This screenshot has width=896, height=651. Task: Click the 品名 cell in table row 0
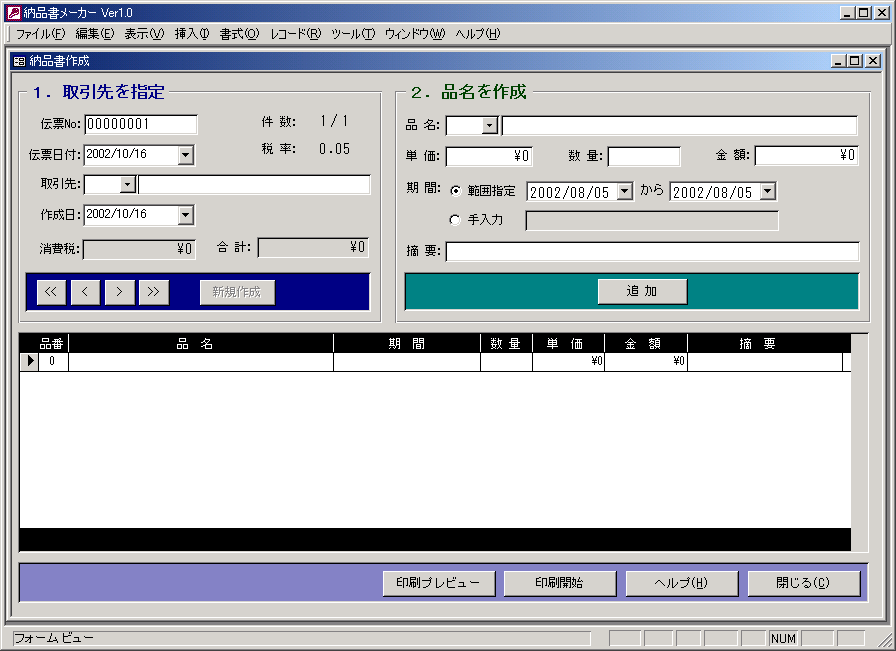pyautogui.click(x=201, y=361)
